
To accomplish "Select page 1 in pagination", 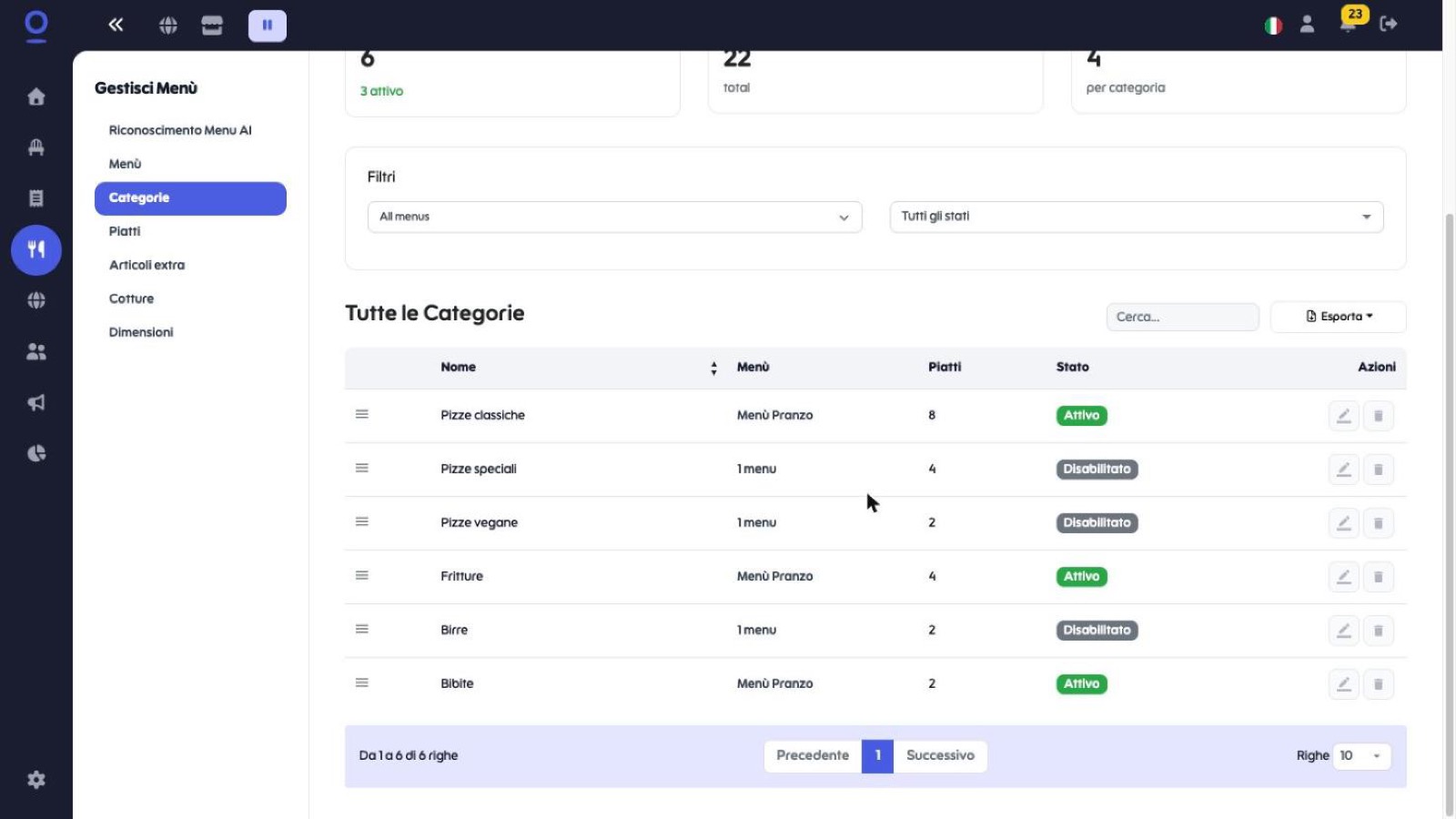I will coord(877,756).
